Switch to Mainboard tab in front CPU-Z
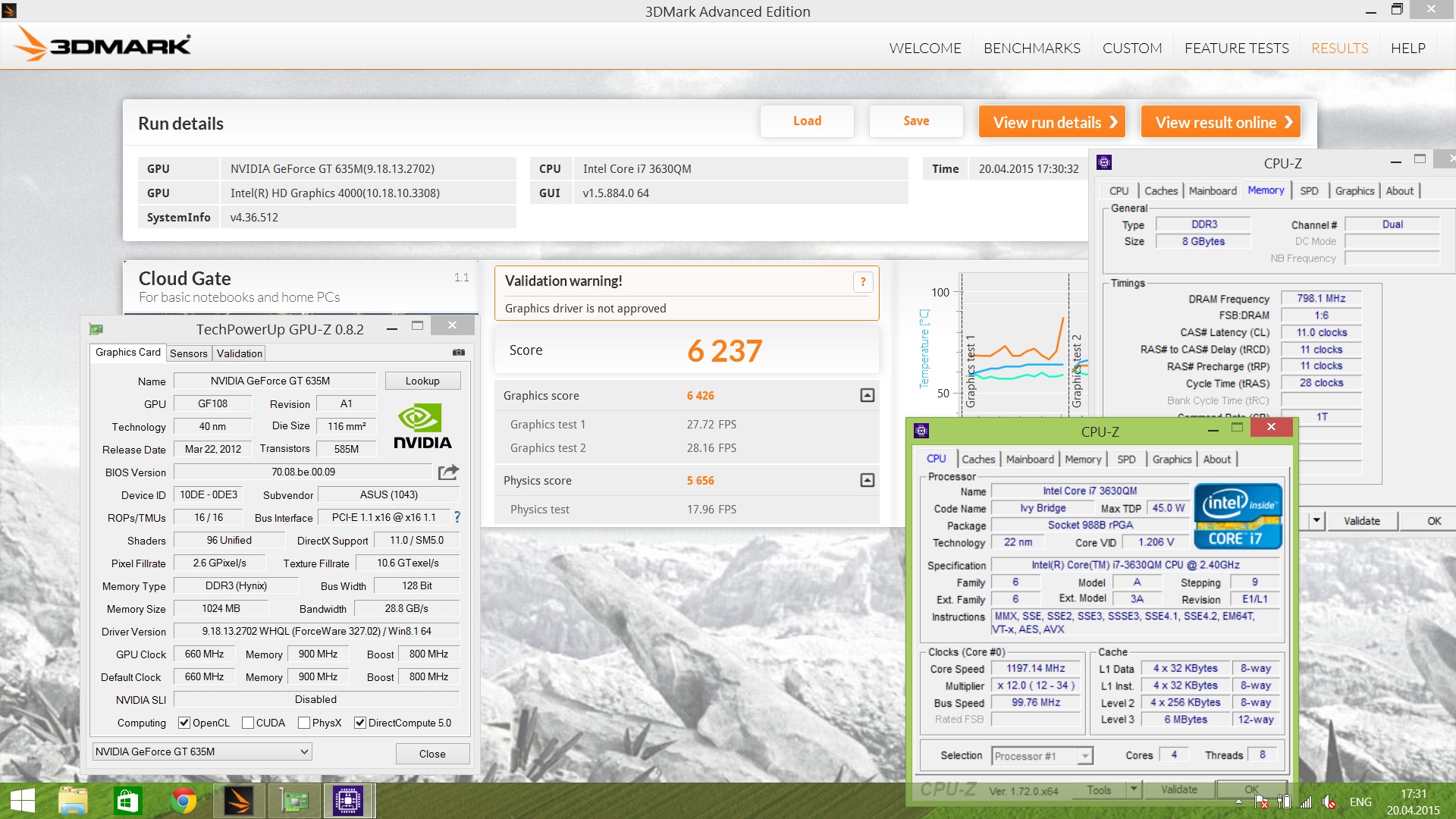The width and height of the screenshot is (1456, 819). 1030,459
